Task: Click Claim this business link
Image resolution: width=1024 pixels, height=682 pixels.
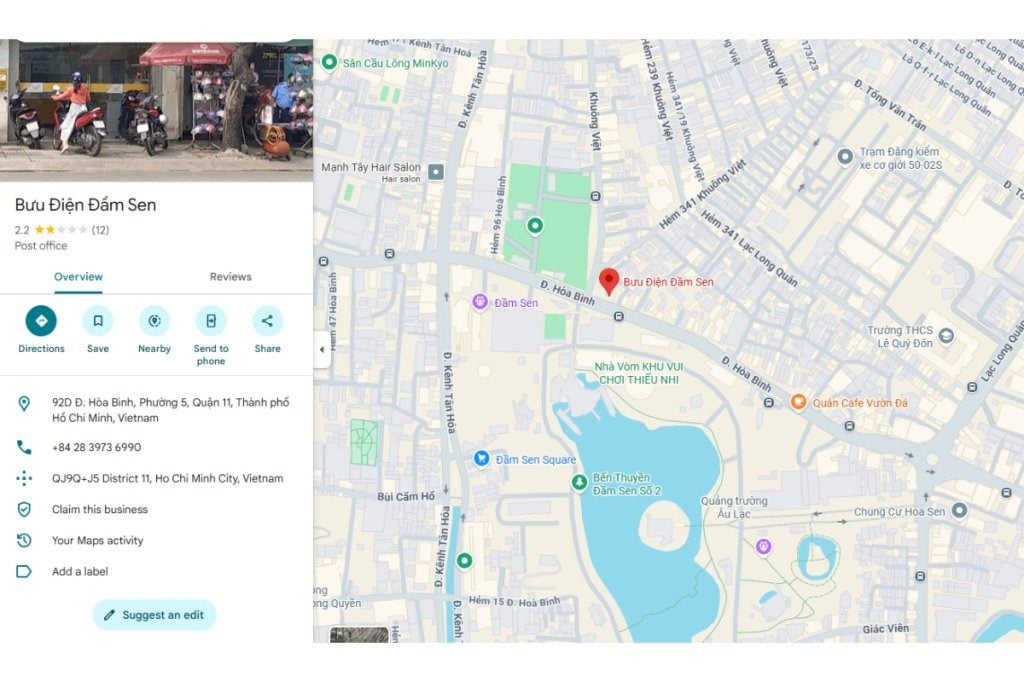Action: [x=100, y=510]
